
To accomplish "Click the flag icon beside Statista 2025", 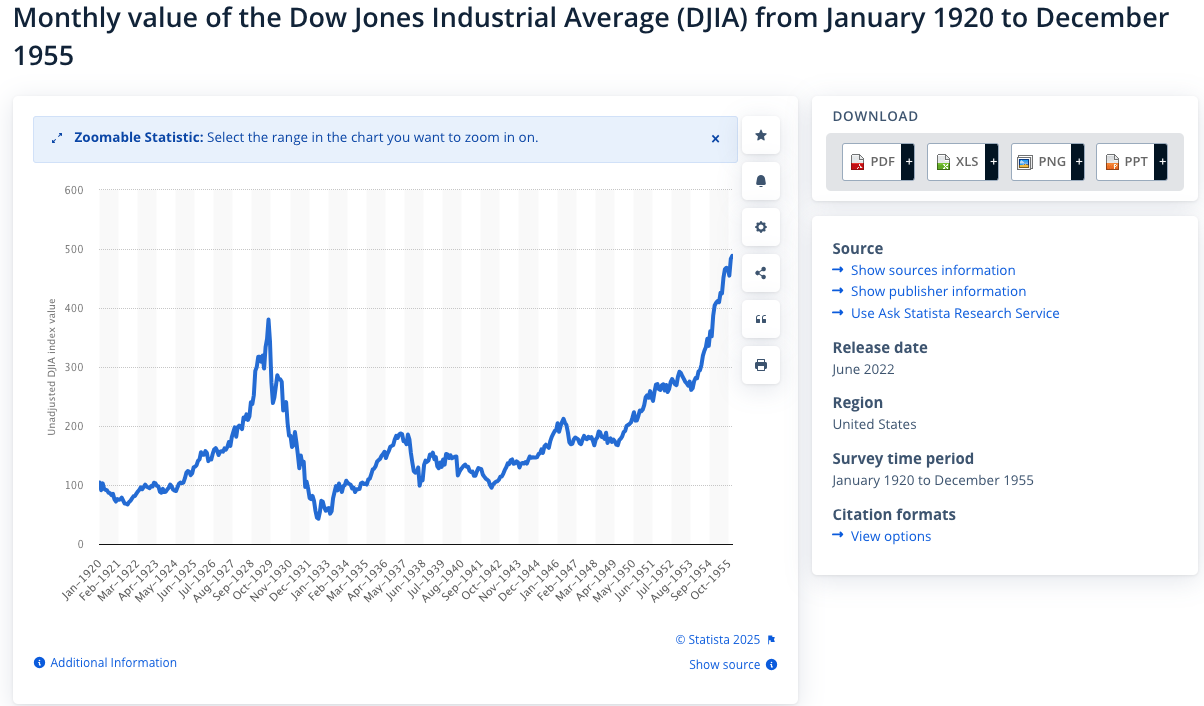I will [771, 640].
